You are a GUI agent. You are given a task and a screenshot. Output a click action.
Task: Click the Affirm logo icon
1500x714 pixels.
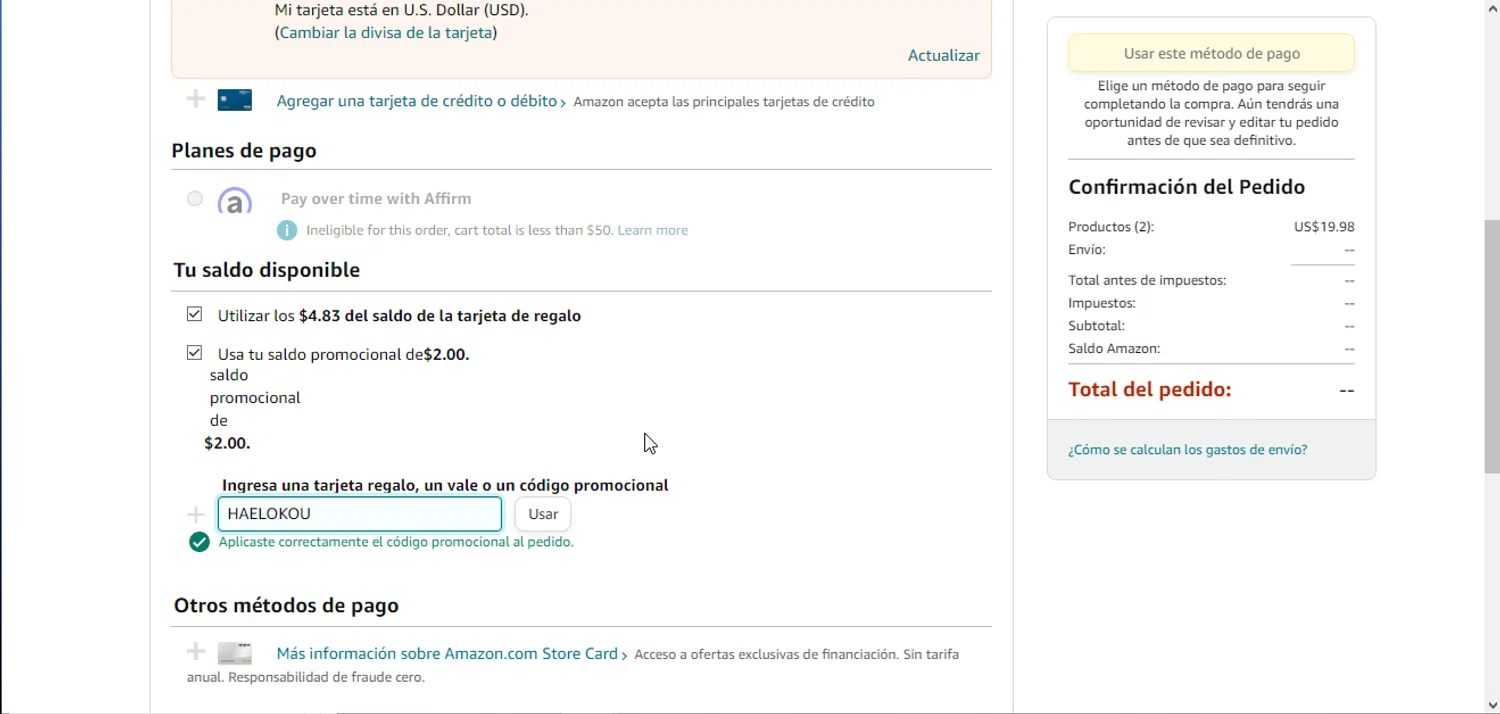click(x=234, y=201)
